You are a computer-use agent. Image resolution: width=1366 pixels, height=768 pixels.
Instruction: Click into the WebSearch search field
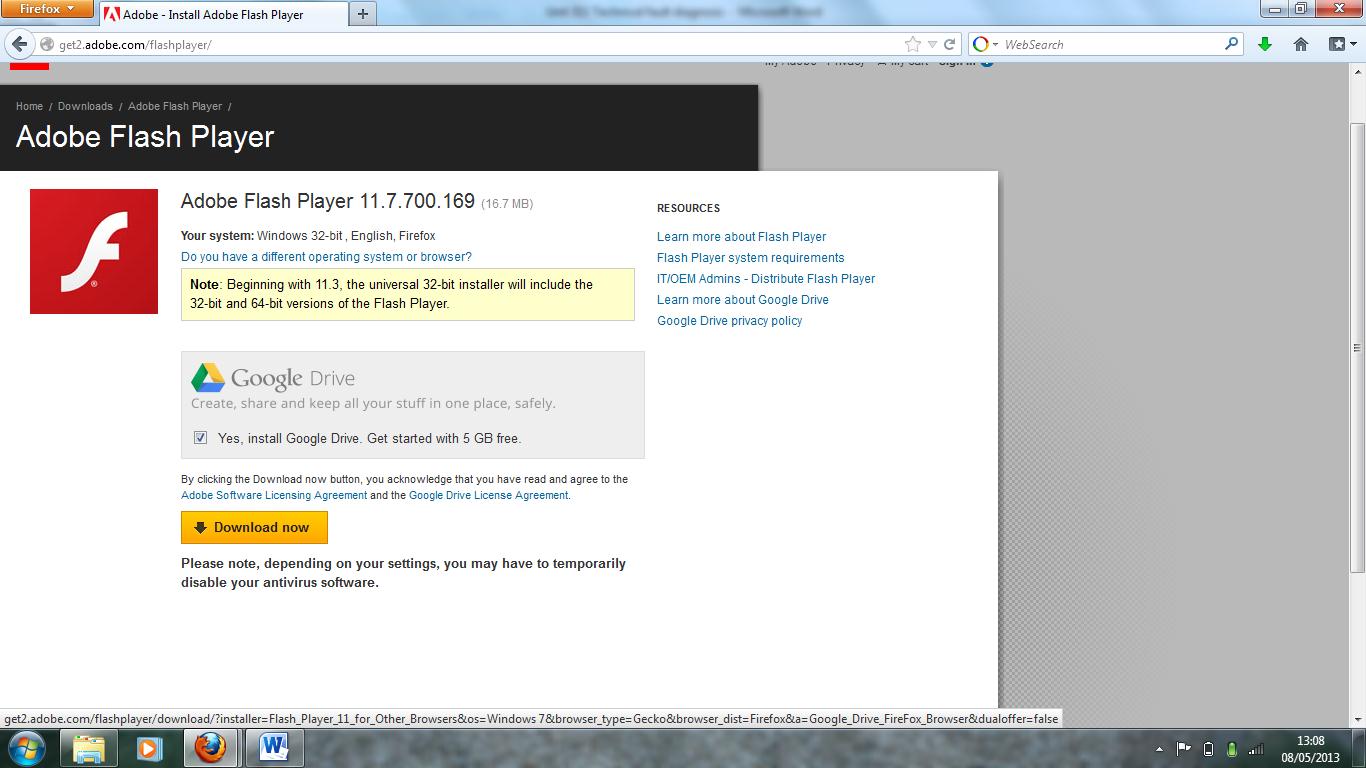(1110, 44)
